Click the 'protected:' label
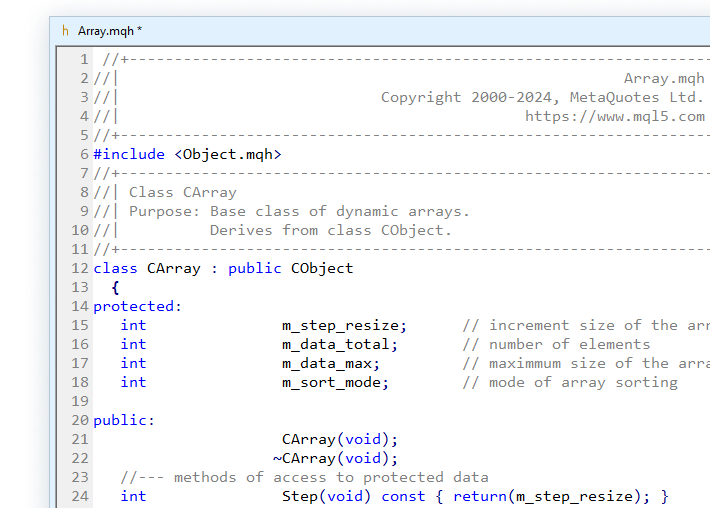 (138, 307)
